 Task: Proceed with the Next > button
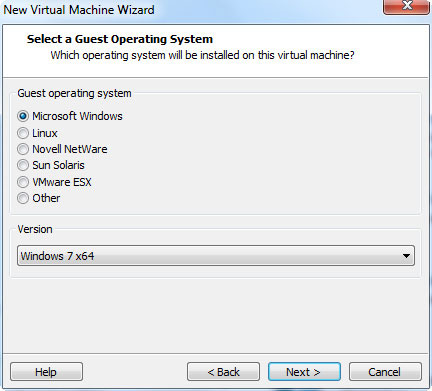click(304, 372)
